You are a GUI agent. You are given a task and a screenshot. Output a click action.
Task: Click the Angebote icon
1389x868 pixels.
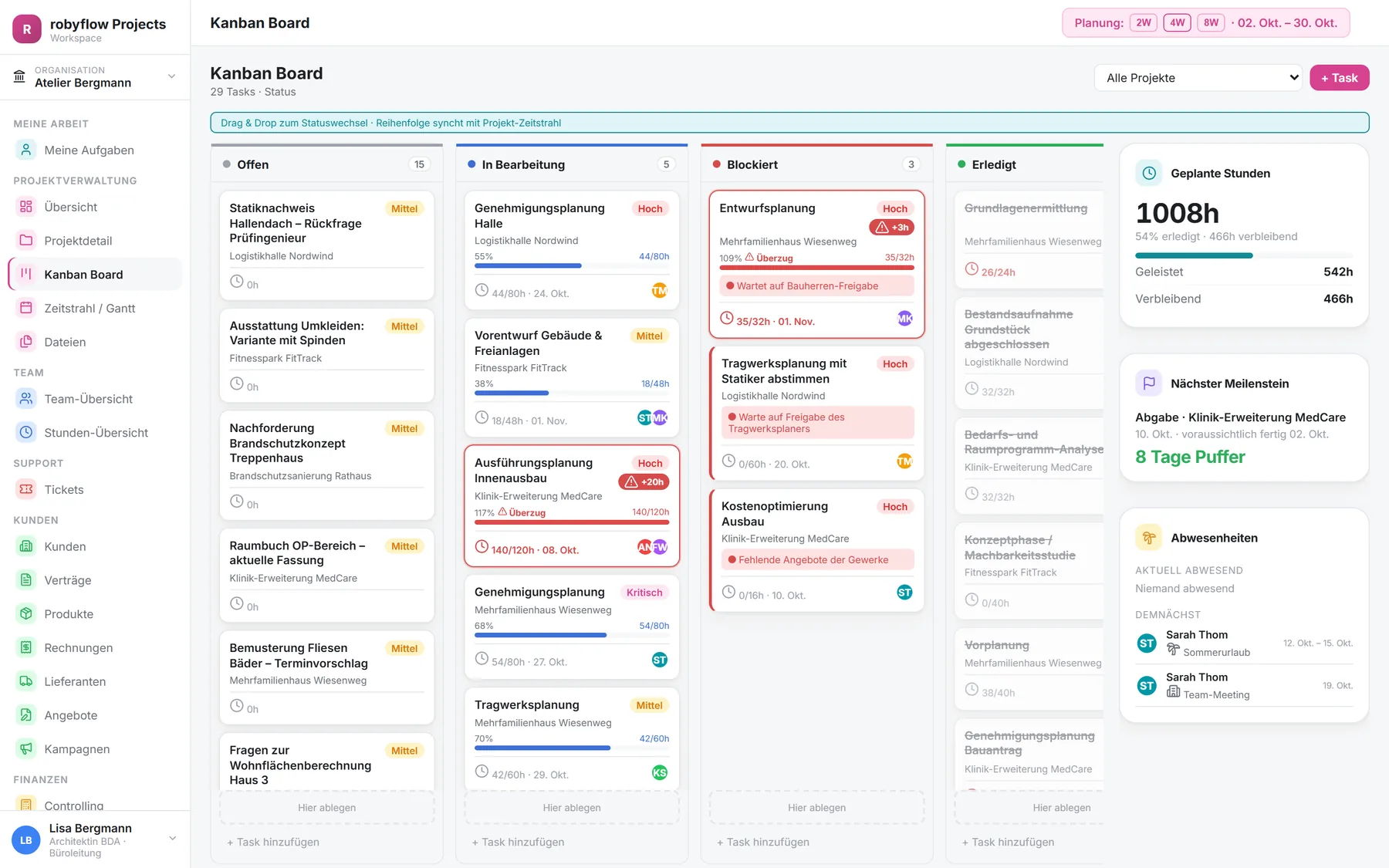point(26,715)
